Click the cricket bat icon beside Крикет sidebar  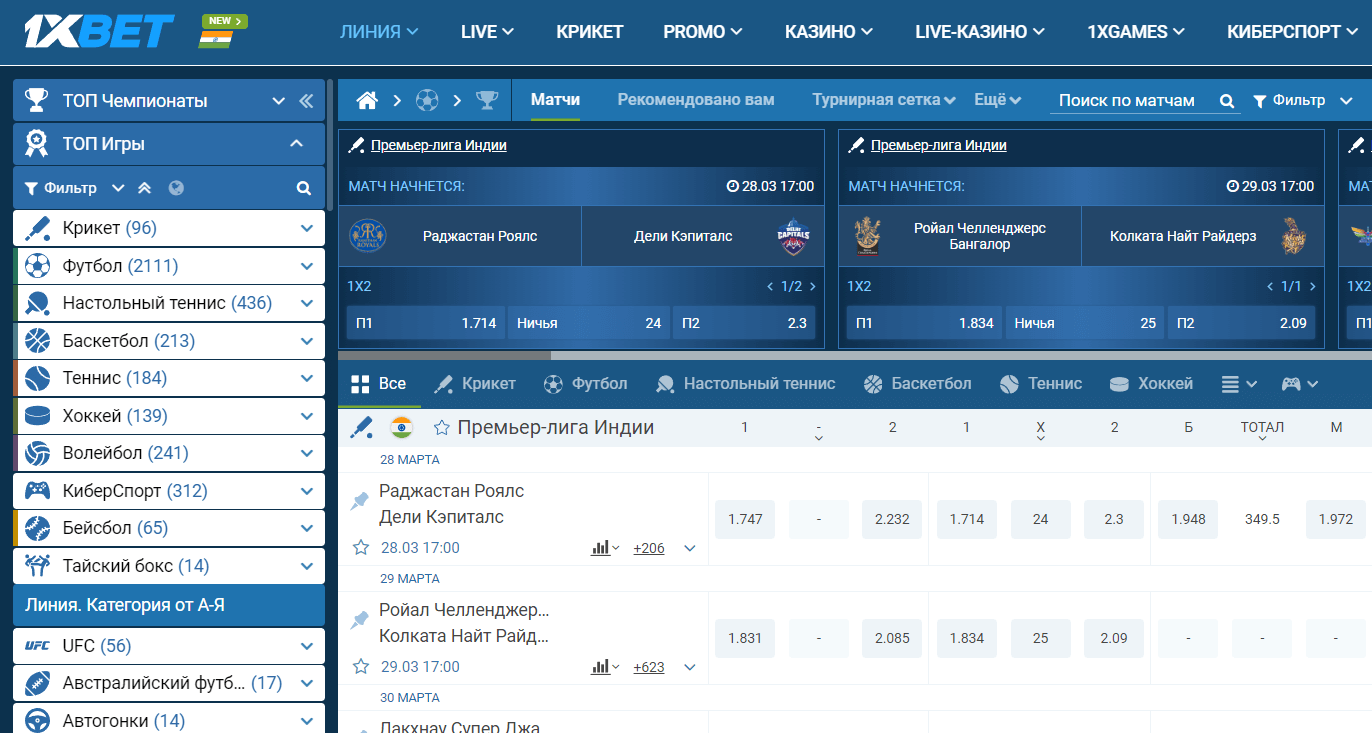pos(37,228)
